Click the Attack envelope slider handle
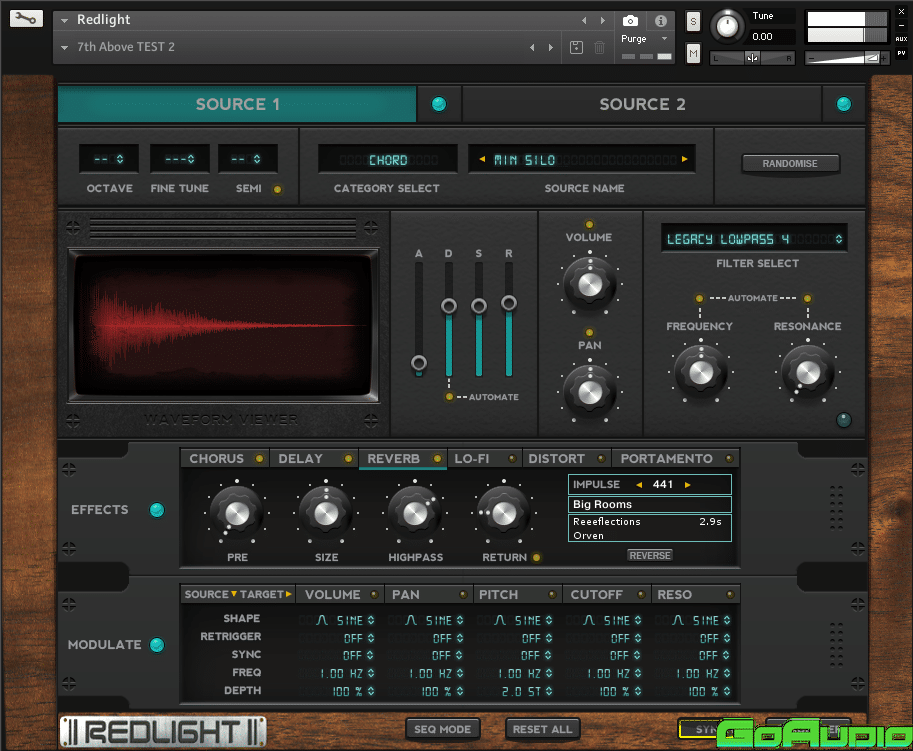The width and height of the screenshot is (913, 751). point(419,363)
